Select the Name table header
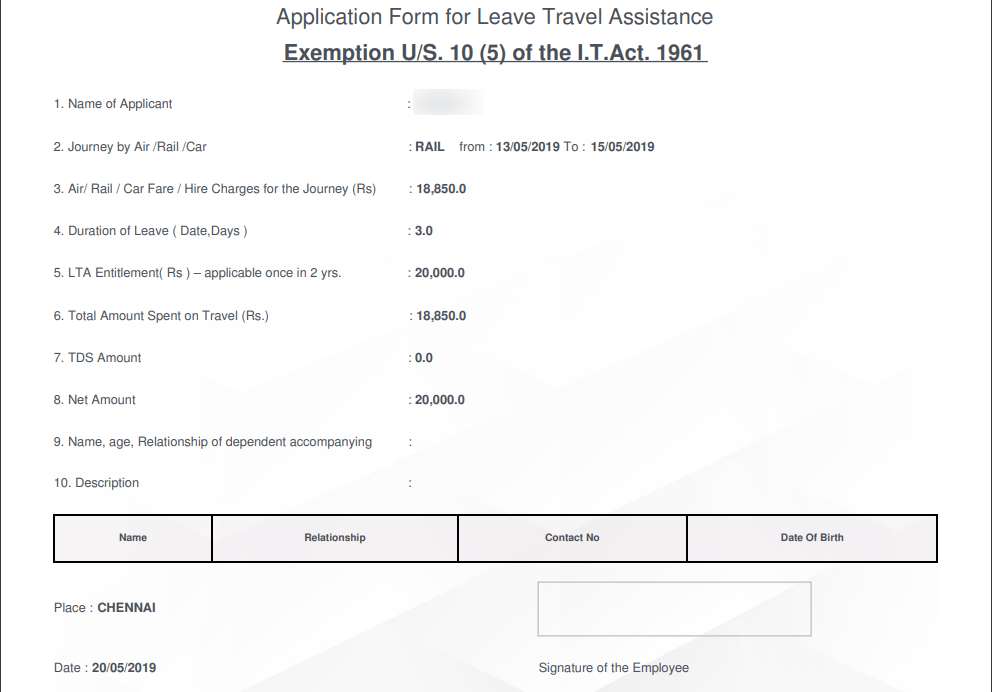Image resolution: width=992 pixels, height=692 pixels. [132, 538]
